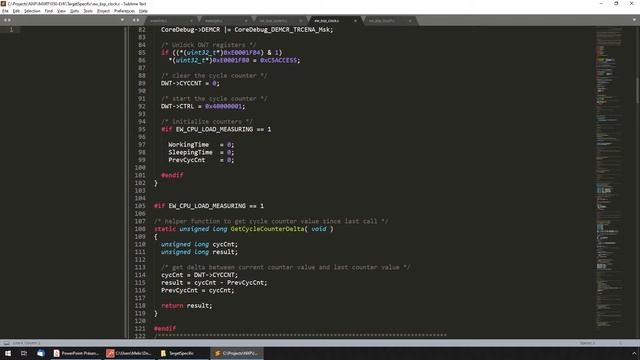Click the 0xC5ACCE55 value
Viewport: 640px width, 360px height.
click(x=280, y=60)
